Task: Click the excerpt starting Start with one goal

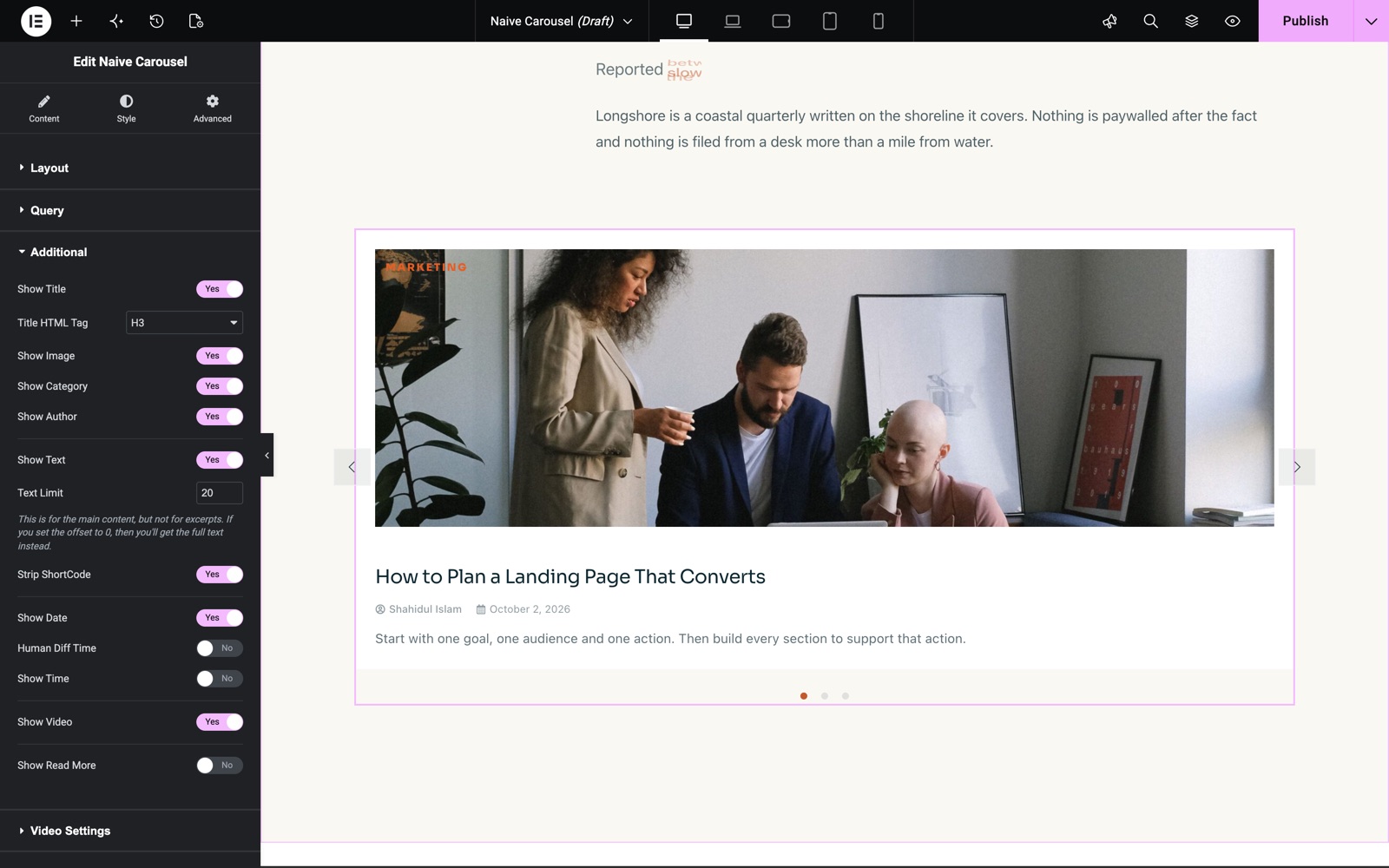Action: tap(670, 639)
